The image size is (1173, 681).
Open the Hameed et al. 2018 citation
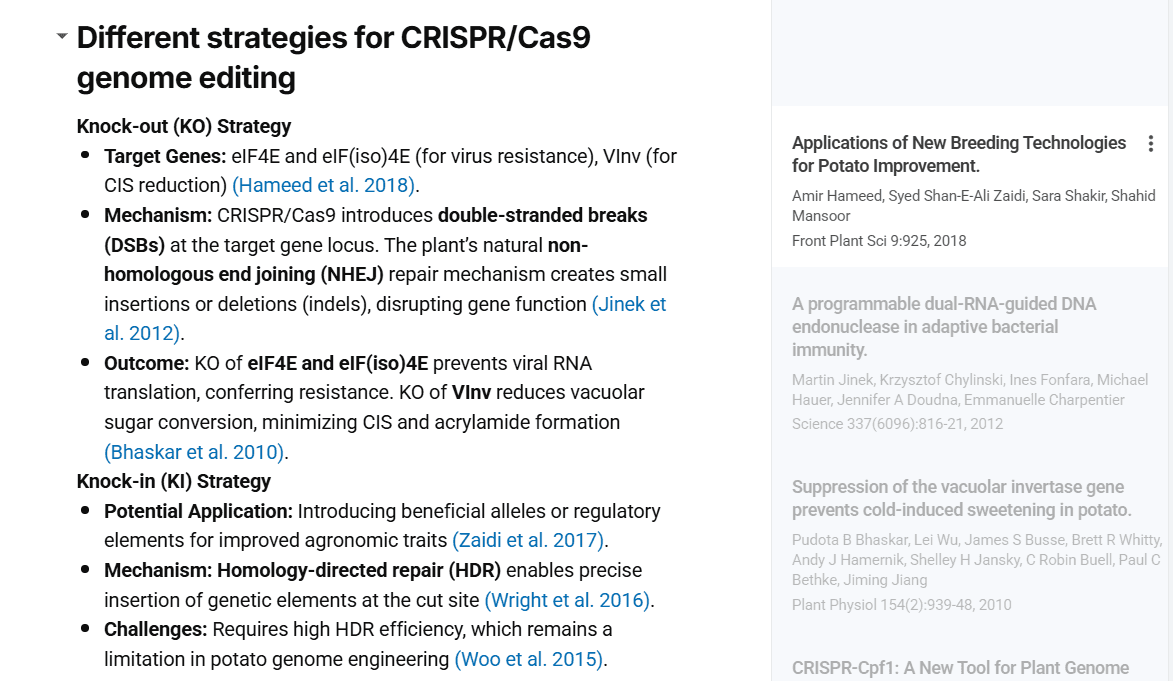pyautogui.click(x=323, y=185)
